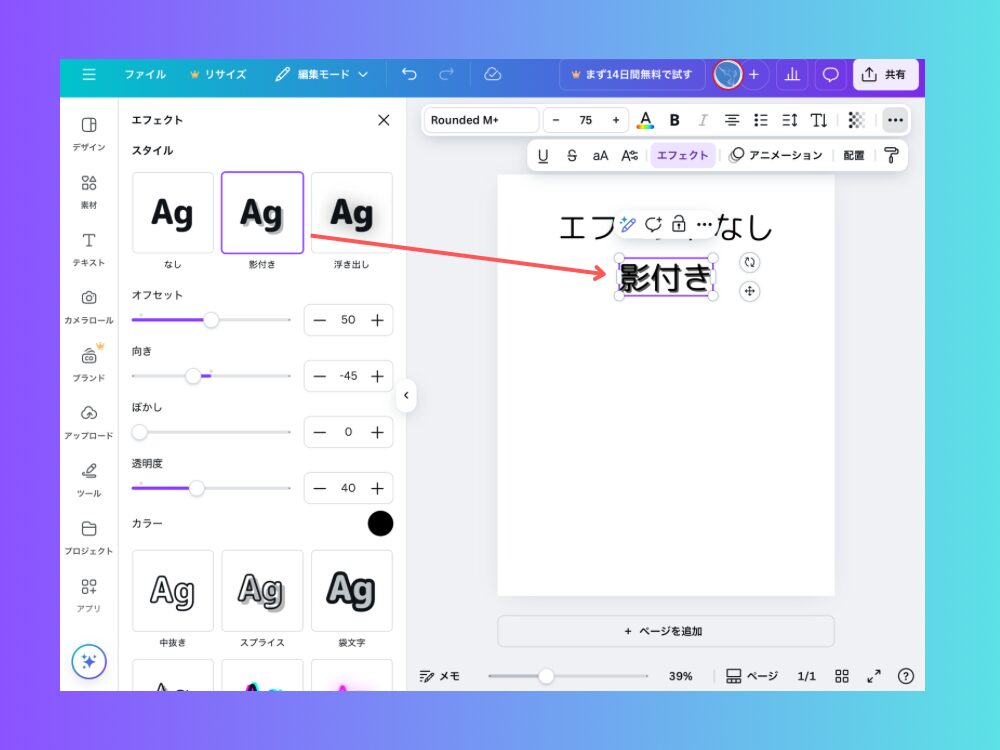
Task: Open the Rounded M+ font selector
Action: tap(482, 120)
